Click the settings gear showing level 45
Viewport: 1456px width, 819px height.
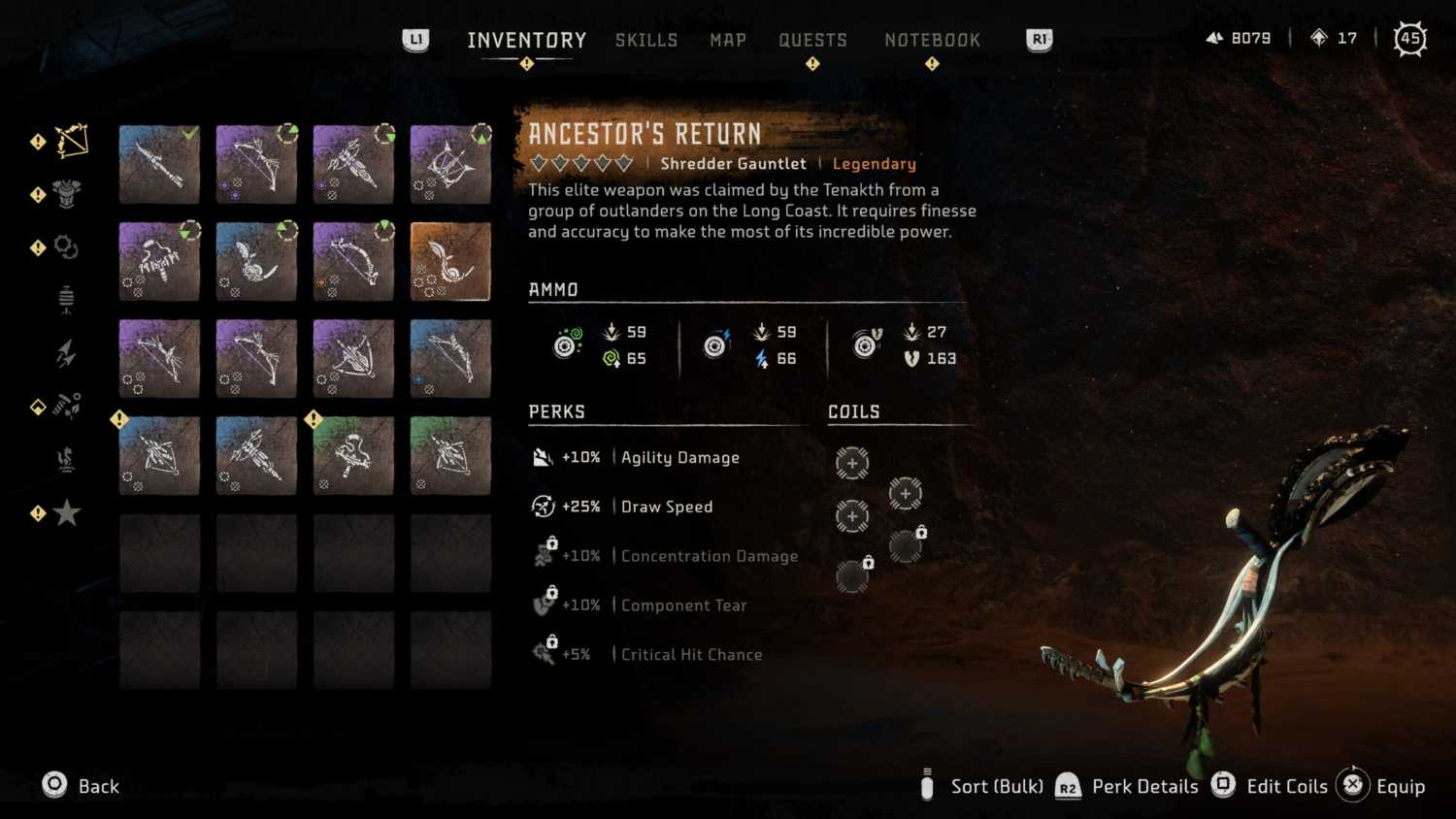click(x=1410, y=39)
